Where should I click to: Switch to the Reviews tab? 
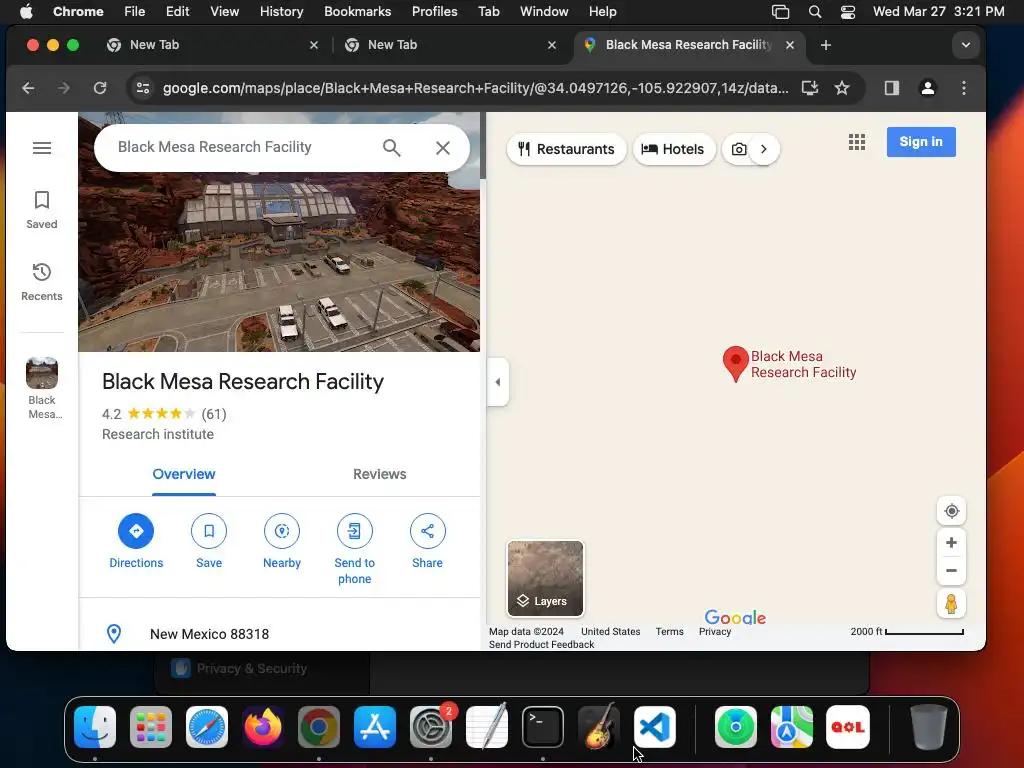pos(379,474)
